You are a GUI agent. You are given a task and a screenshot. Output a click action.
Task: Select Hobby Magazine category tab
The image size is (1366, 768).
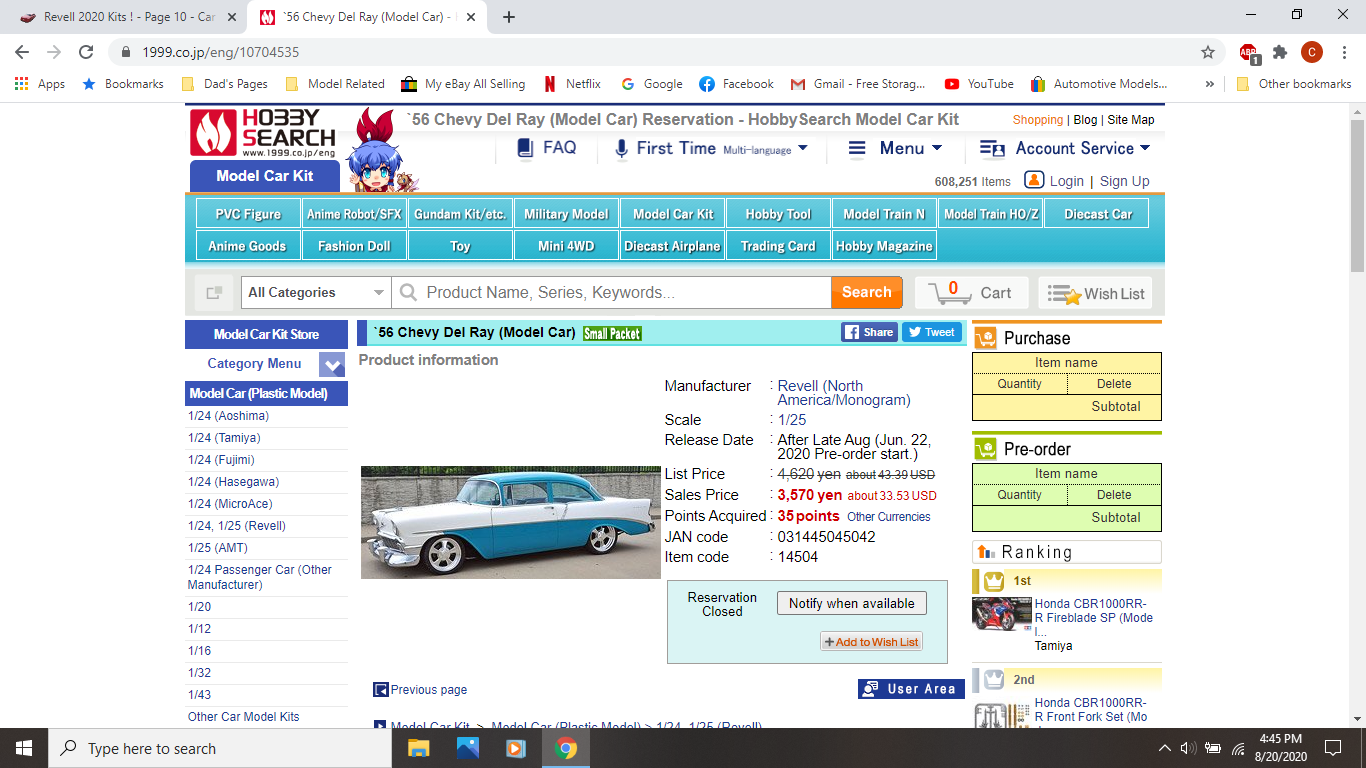(884, 246)
